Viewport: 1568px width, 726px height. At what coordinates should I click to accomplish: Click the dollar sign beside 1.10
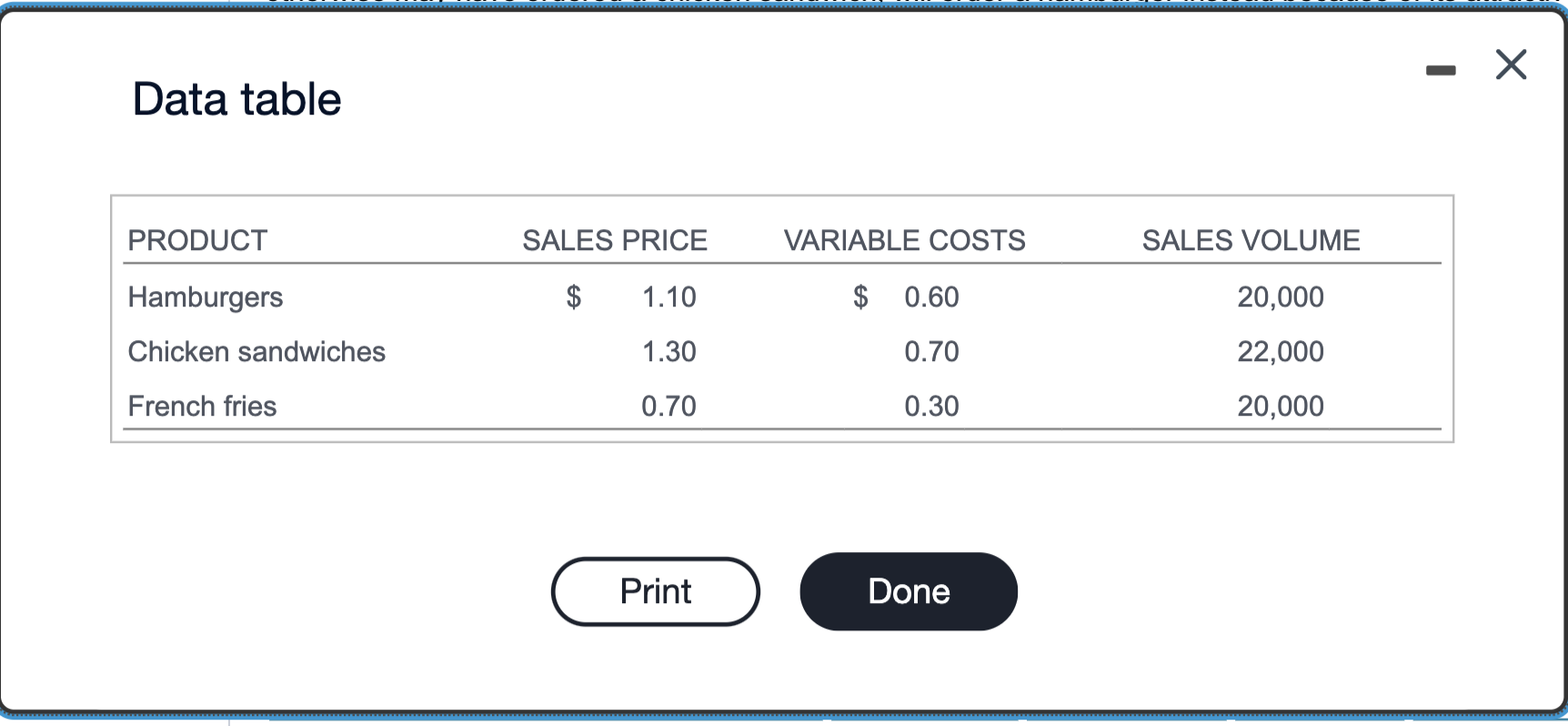pos(574,297)
